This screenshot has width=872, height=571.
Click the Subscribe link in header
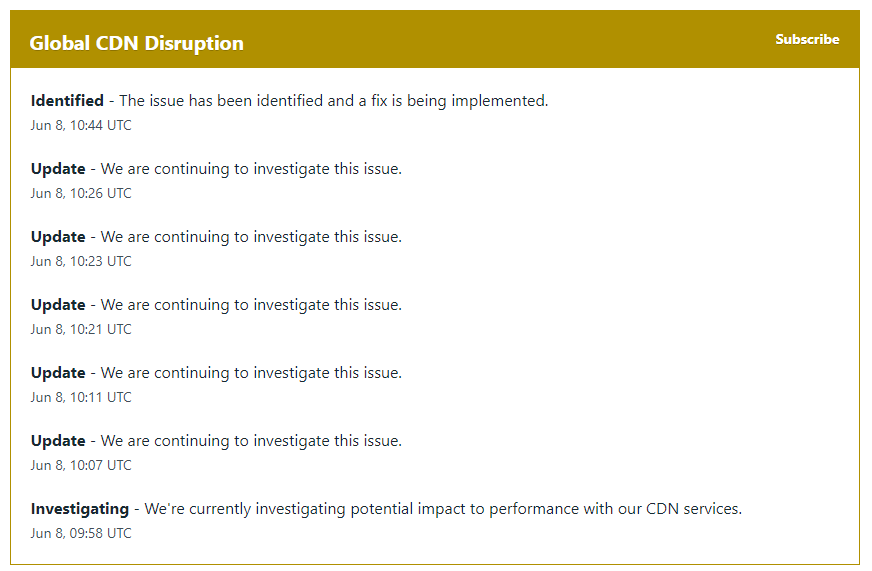(x=807, y=39)
